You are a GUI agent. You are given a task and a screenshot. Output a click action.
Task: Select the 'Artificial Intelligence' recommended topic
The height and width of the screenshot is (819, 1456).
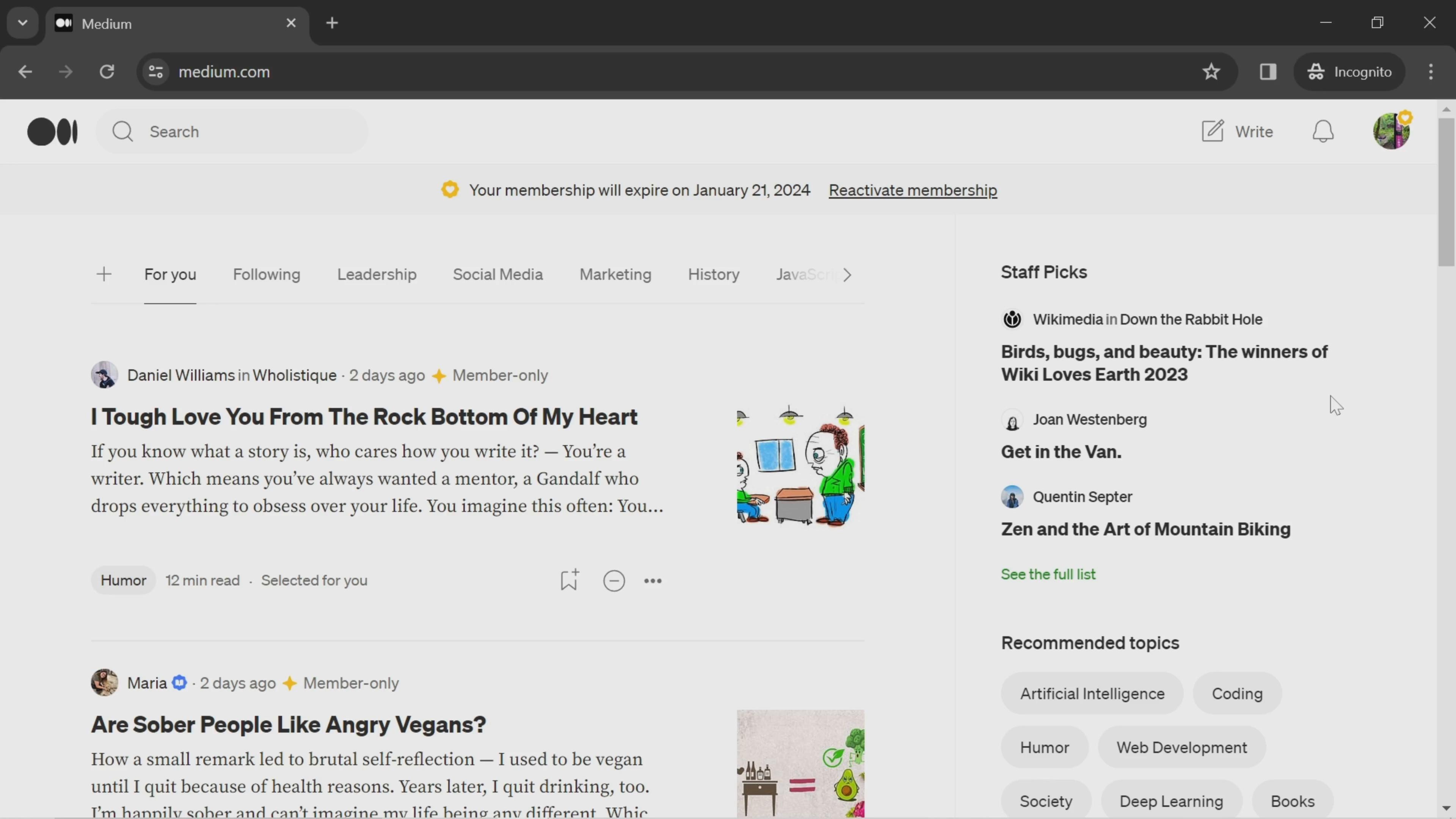point(1092,693)
